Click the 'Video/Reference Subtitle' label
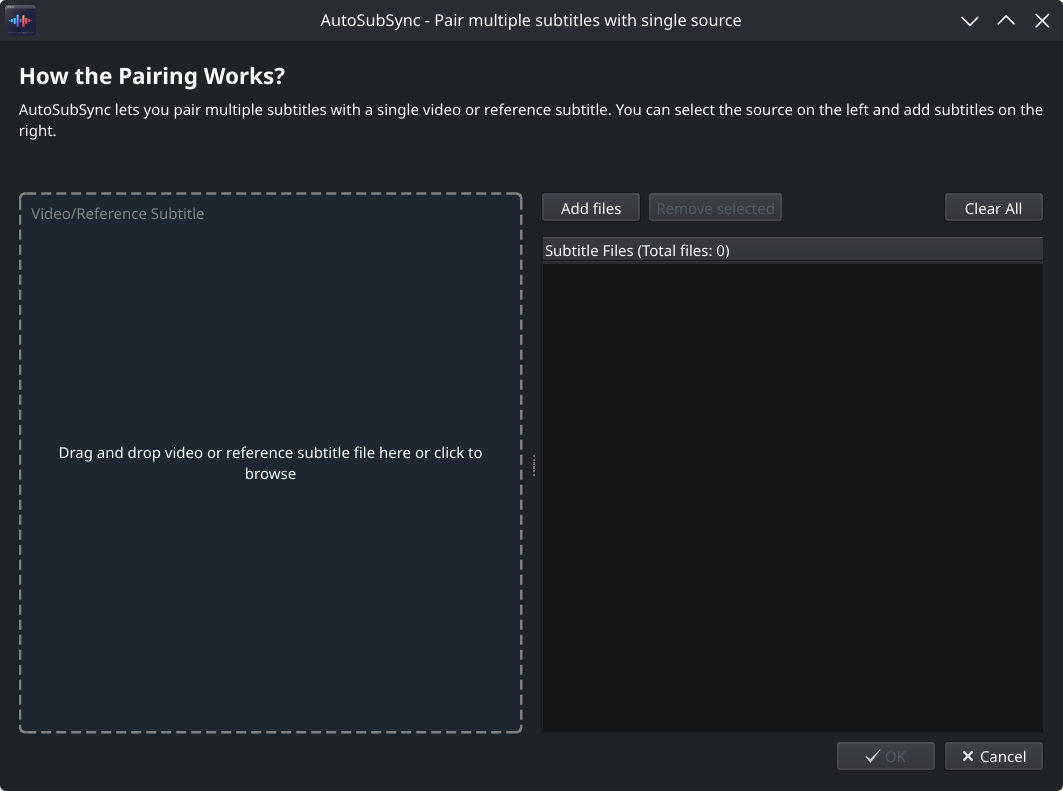This screenshot has height=791, width=1063. tap(117, 214)
